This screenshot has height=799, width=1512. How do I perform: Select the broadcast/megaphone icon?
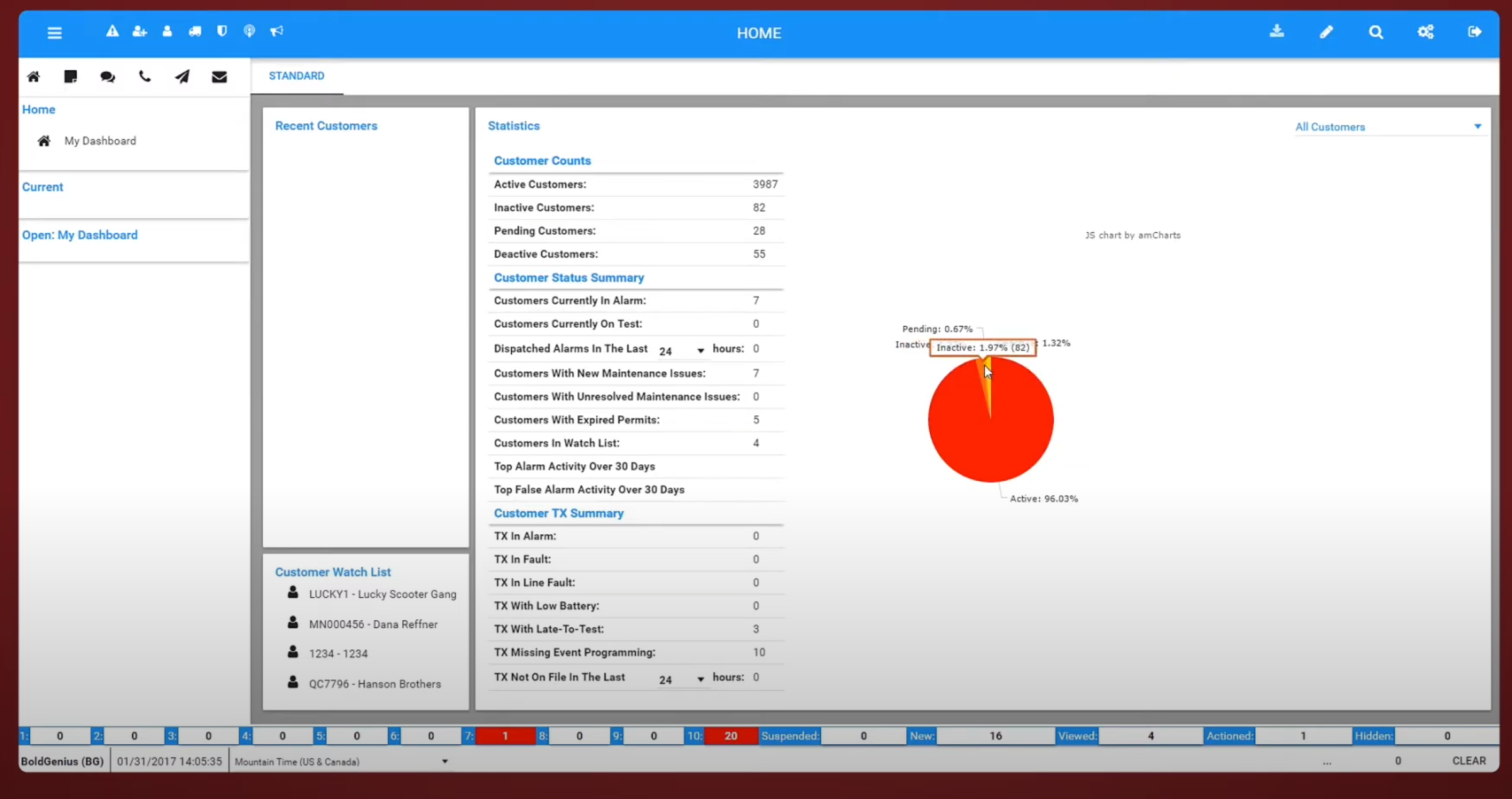tap(277, 31)
